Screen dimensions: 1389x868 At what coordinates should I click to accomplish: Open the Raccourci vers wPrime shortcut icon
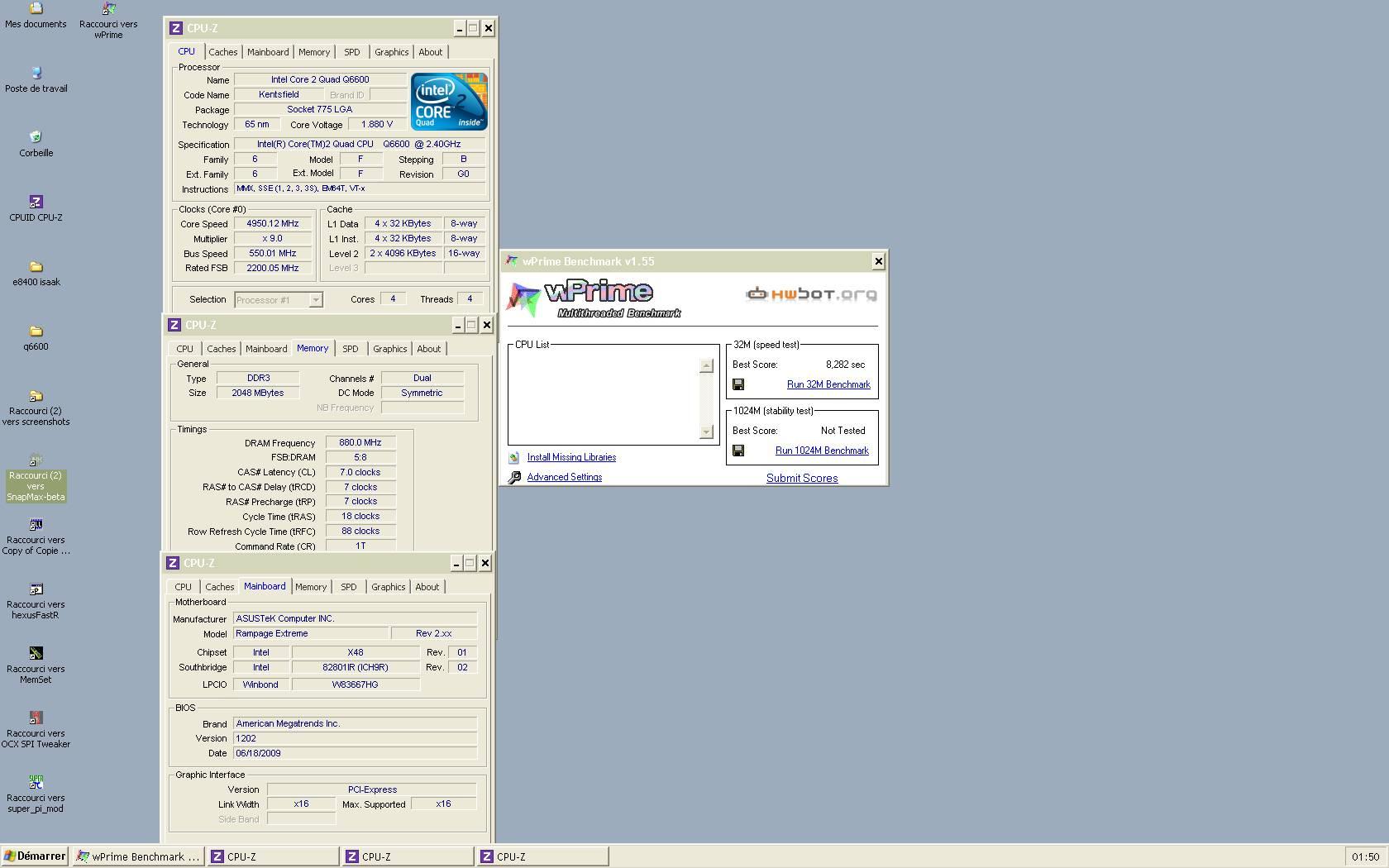click(108, 9)
